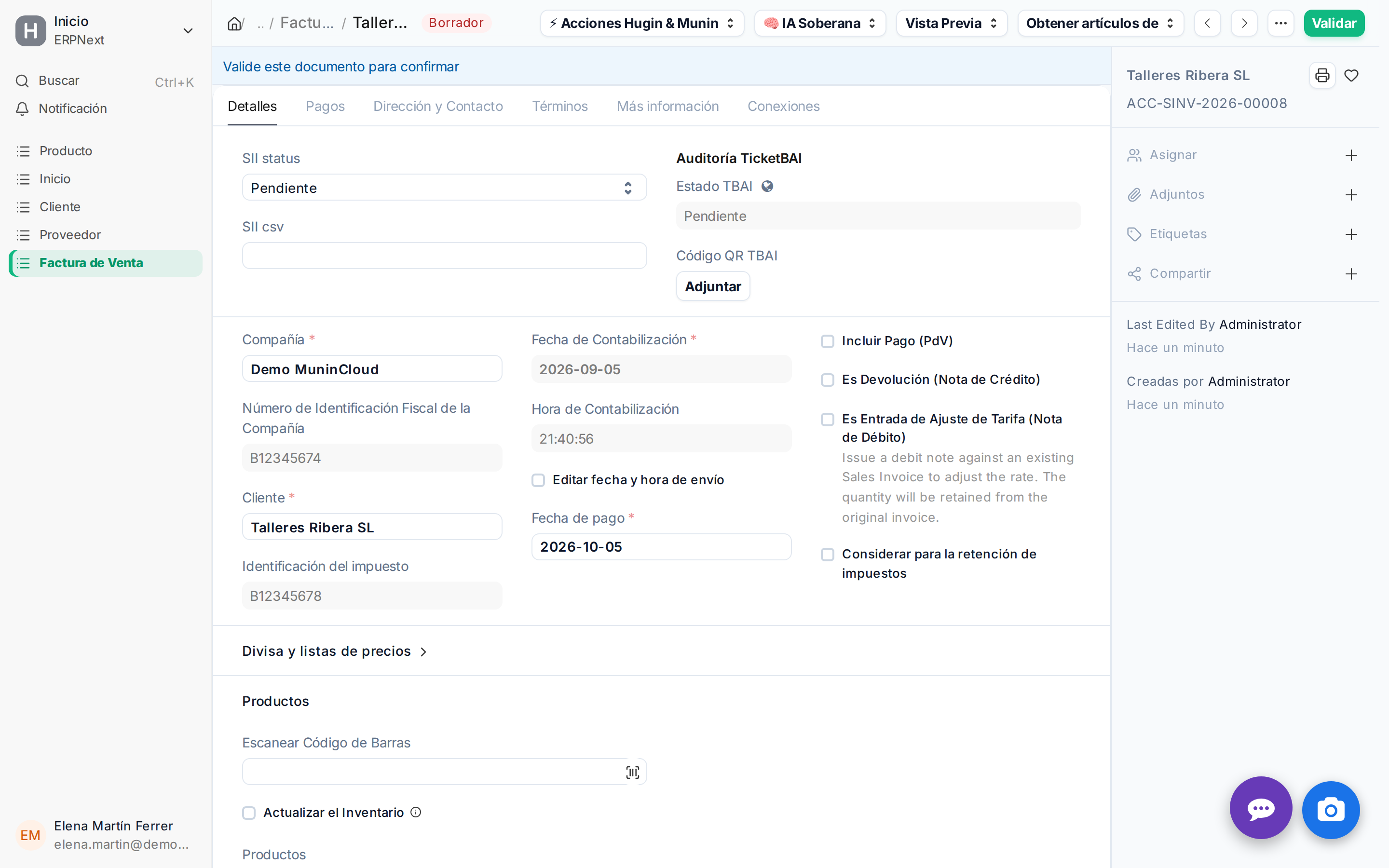Viewport: 1389px width, 868px height.
Task: Open the Conexiones tab
Action: click(x=783, y=106)
